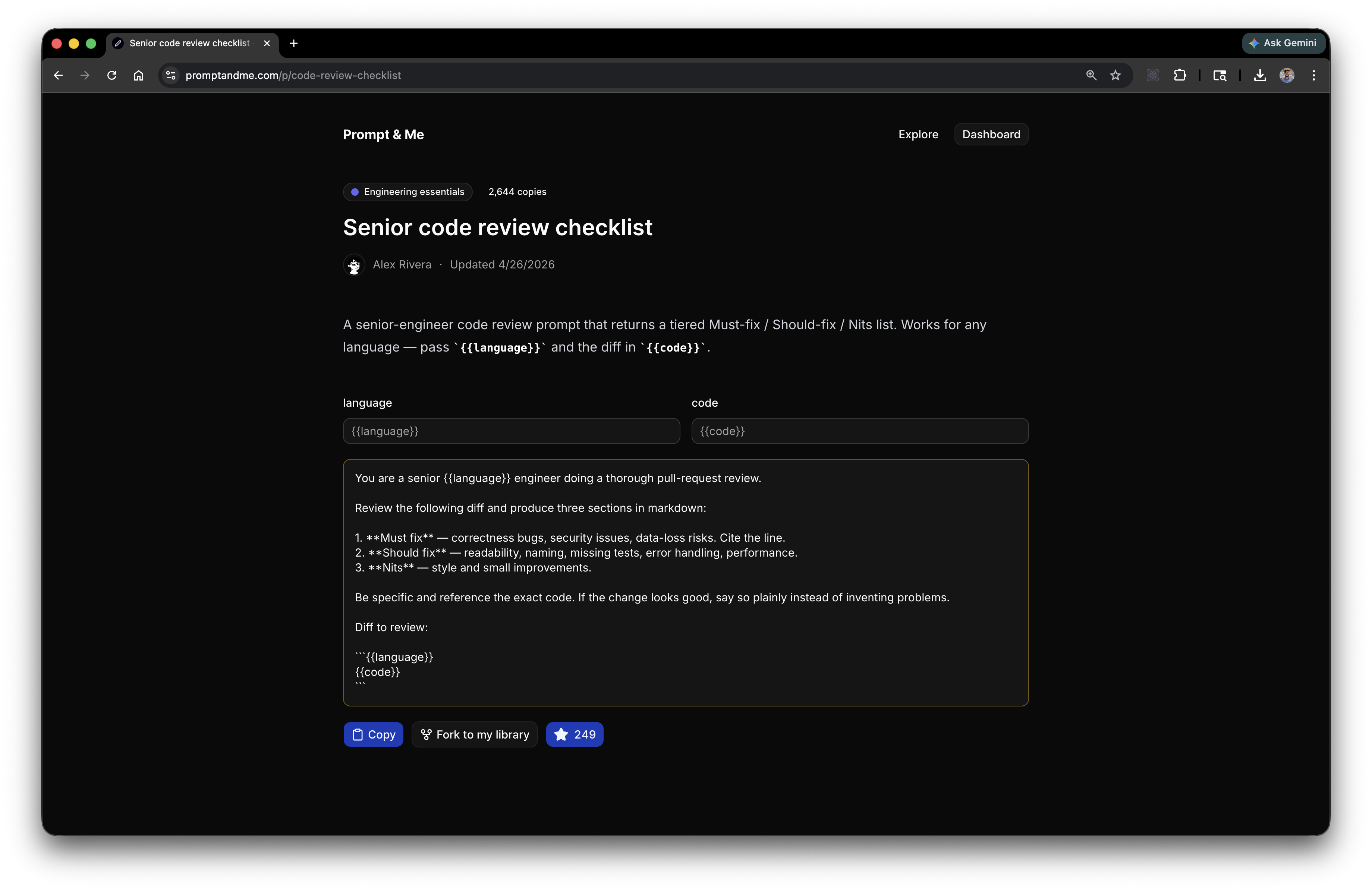Click the Copy prompt button

373,734
